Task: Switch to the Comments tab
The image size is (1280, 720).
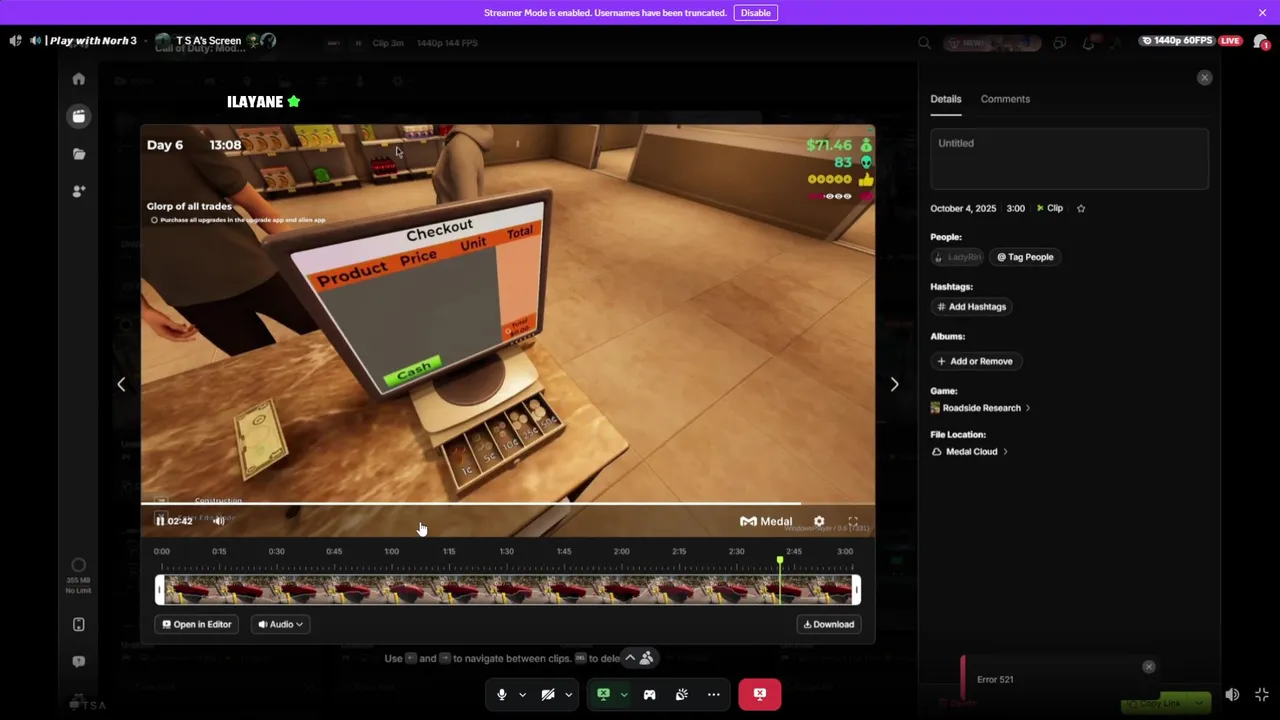Action: 1005,99
